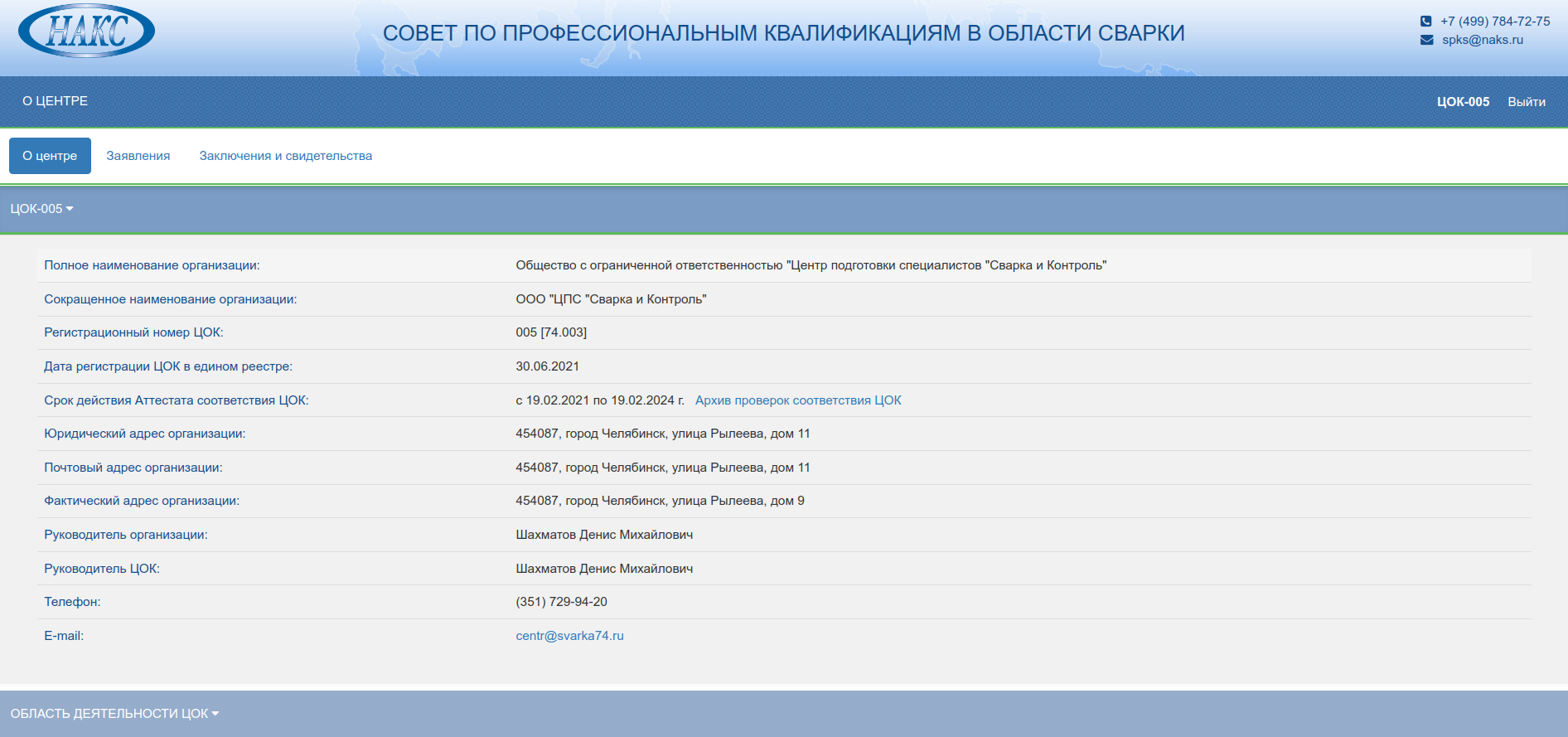Select Шахматов Денис Михайлович in Руководитель ЦОК row
The image size is (1568, 737).
[604, 569]
